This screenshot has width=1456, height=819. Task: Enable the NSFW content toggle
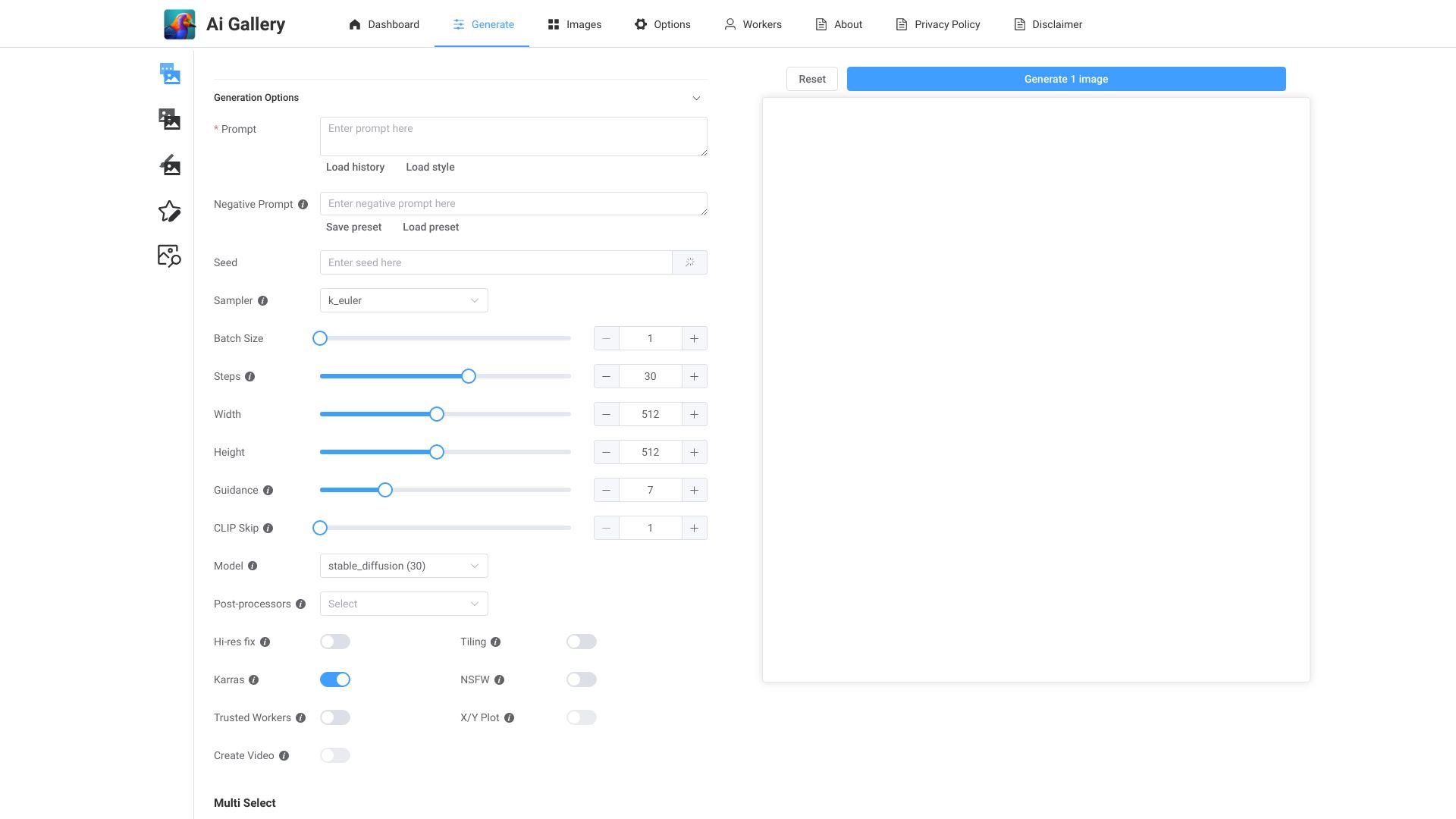pyautogui.click(x=581, y=679)
